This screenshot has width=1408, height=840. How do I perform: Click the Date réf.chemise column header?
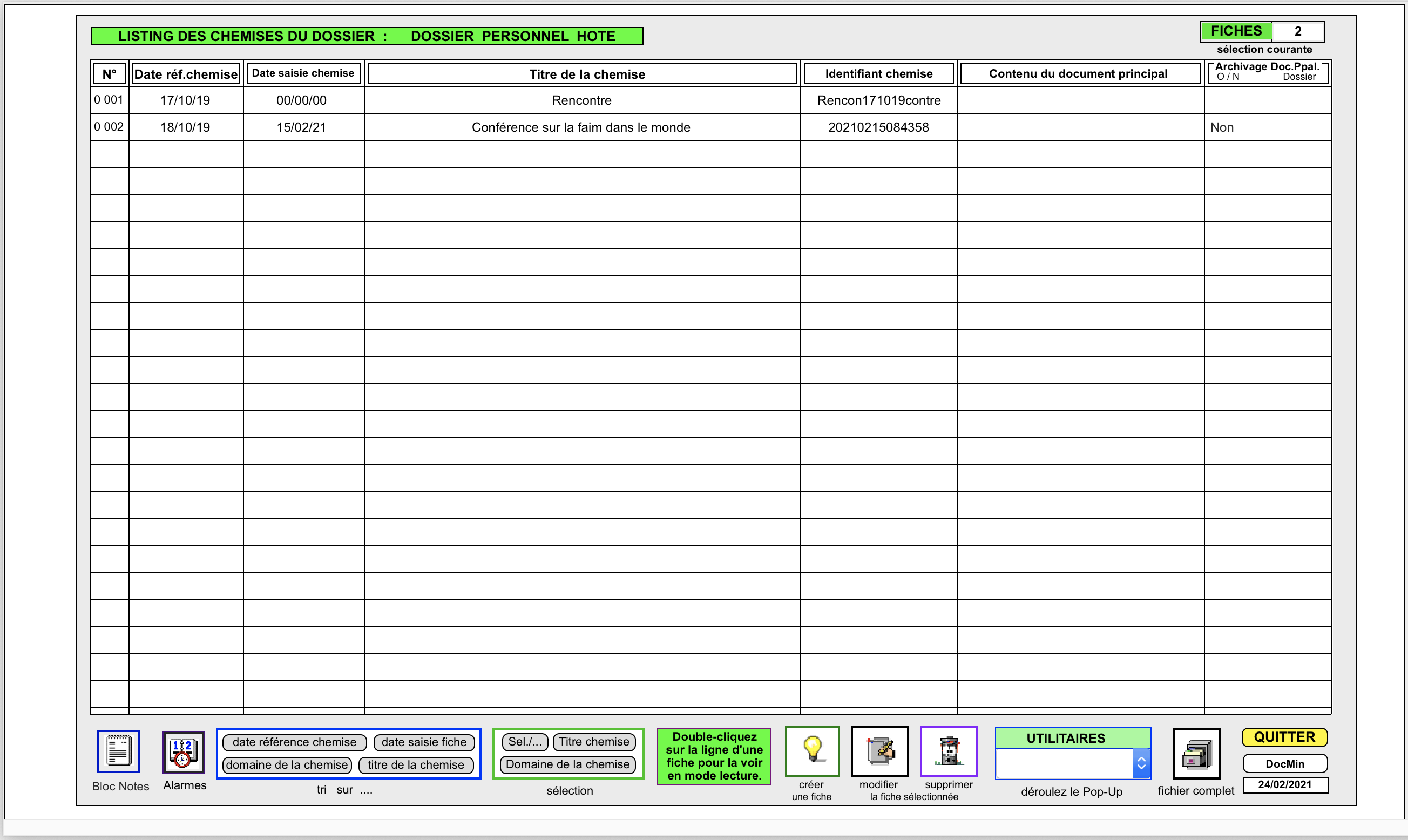[186, 73]
